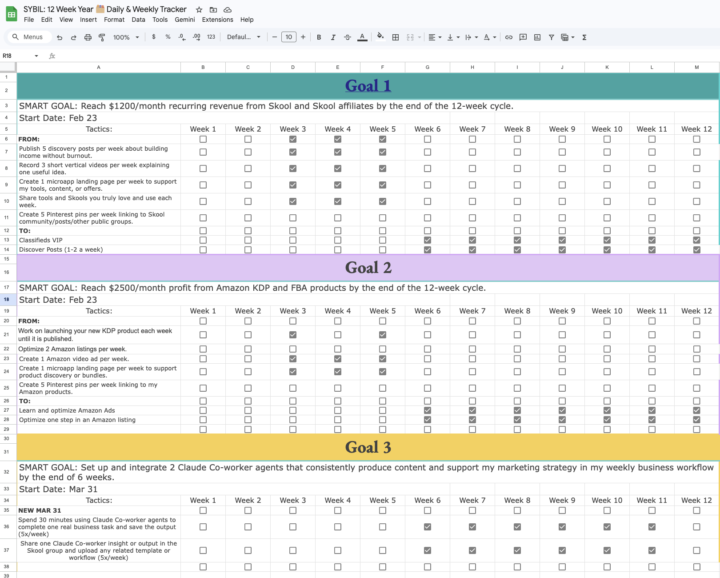This screenshot has width=720, height=578.
Task: Open the borders tool
Action: point(395,37)
